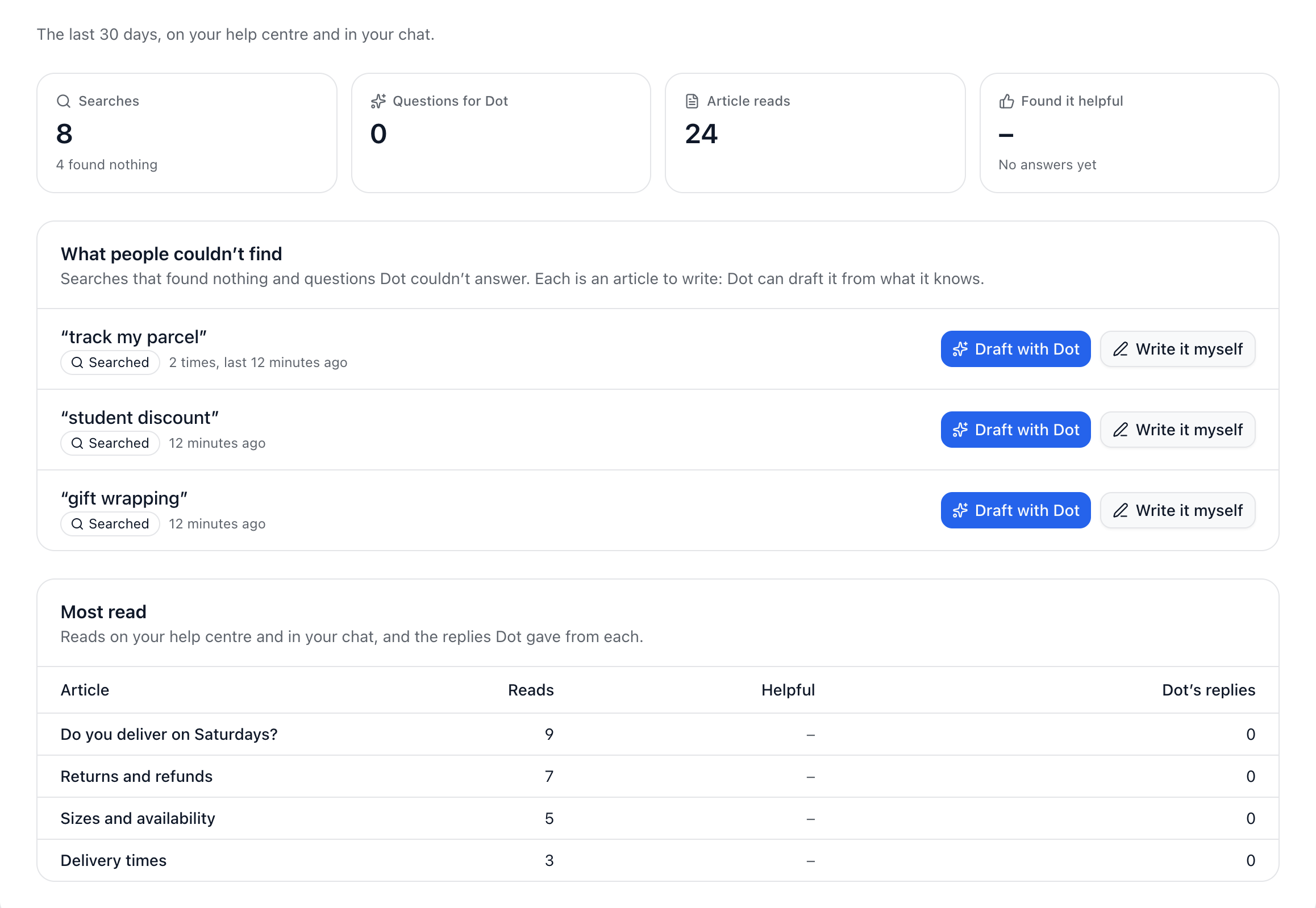Click the Searched tag under track my parcel
This screenshot has width=1316, height=908.
(110, 363)
